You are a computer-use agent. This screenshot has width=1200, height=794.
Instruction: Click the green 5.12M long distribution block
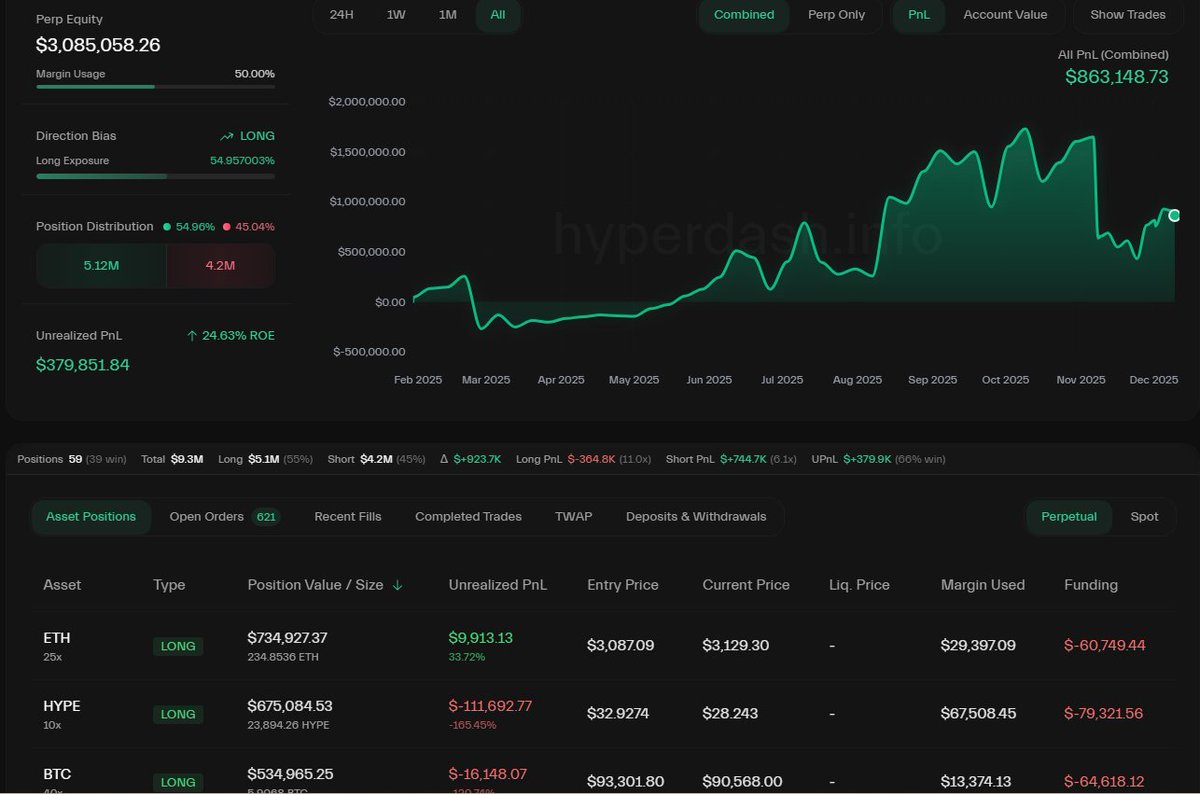102,266
